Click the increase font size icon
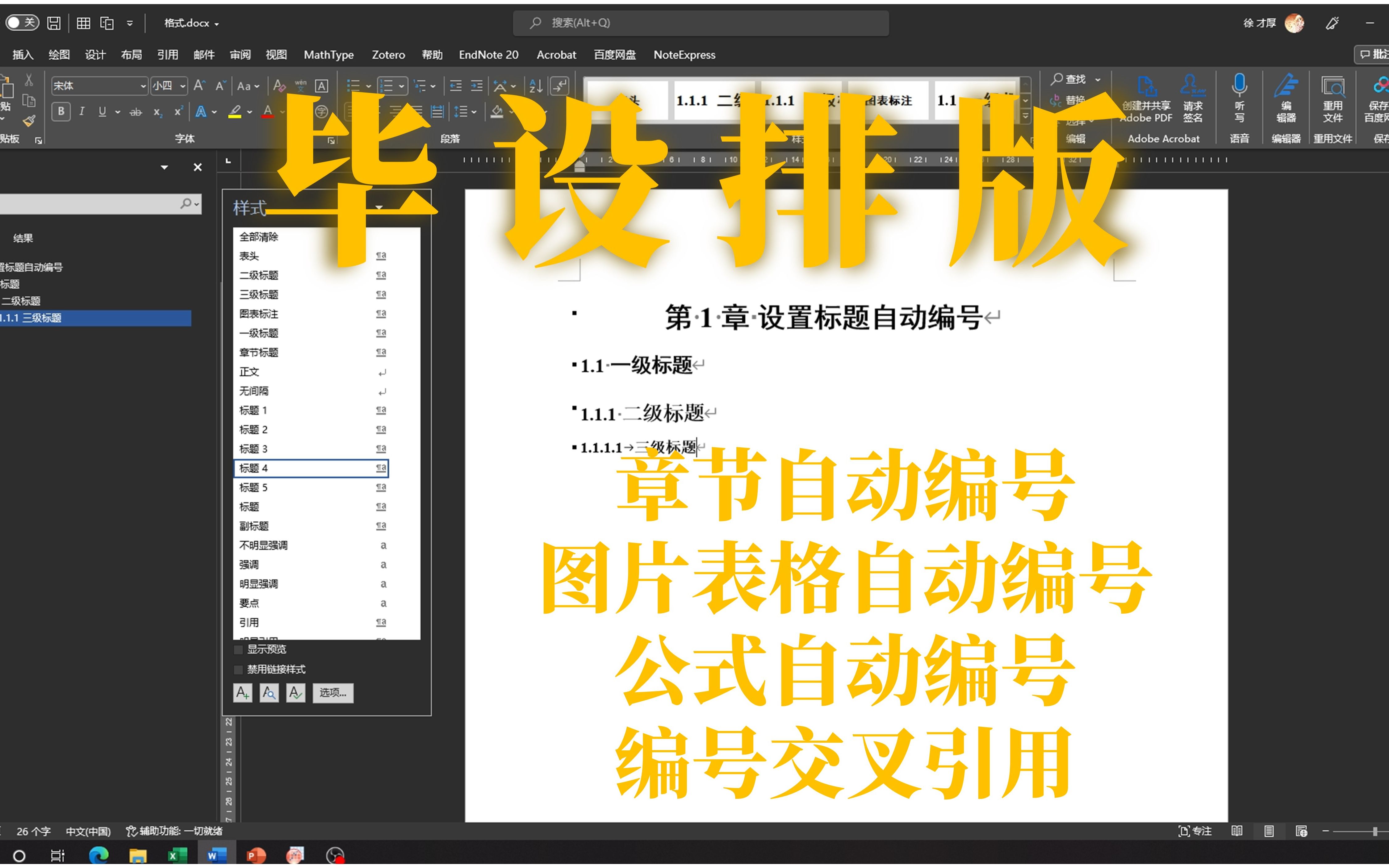The width and height of the screenshot is (1389, 868). tap(199, 86)
